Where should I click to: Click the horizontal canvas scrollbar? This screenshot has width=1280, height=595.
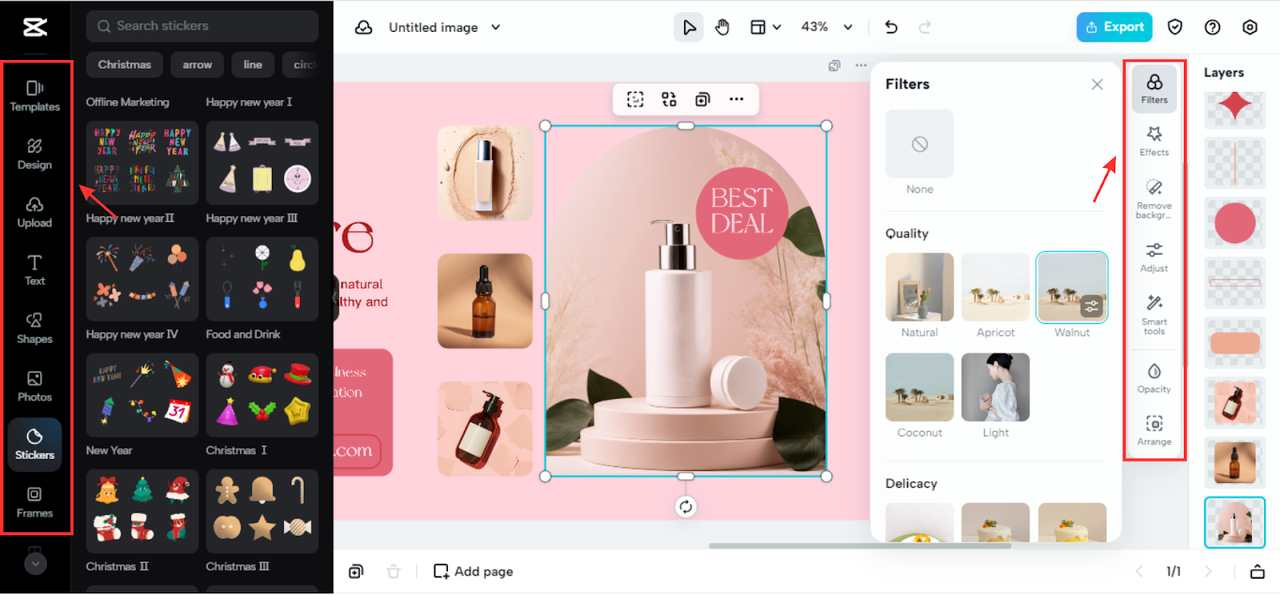click(860, 546)
